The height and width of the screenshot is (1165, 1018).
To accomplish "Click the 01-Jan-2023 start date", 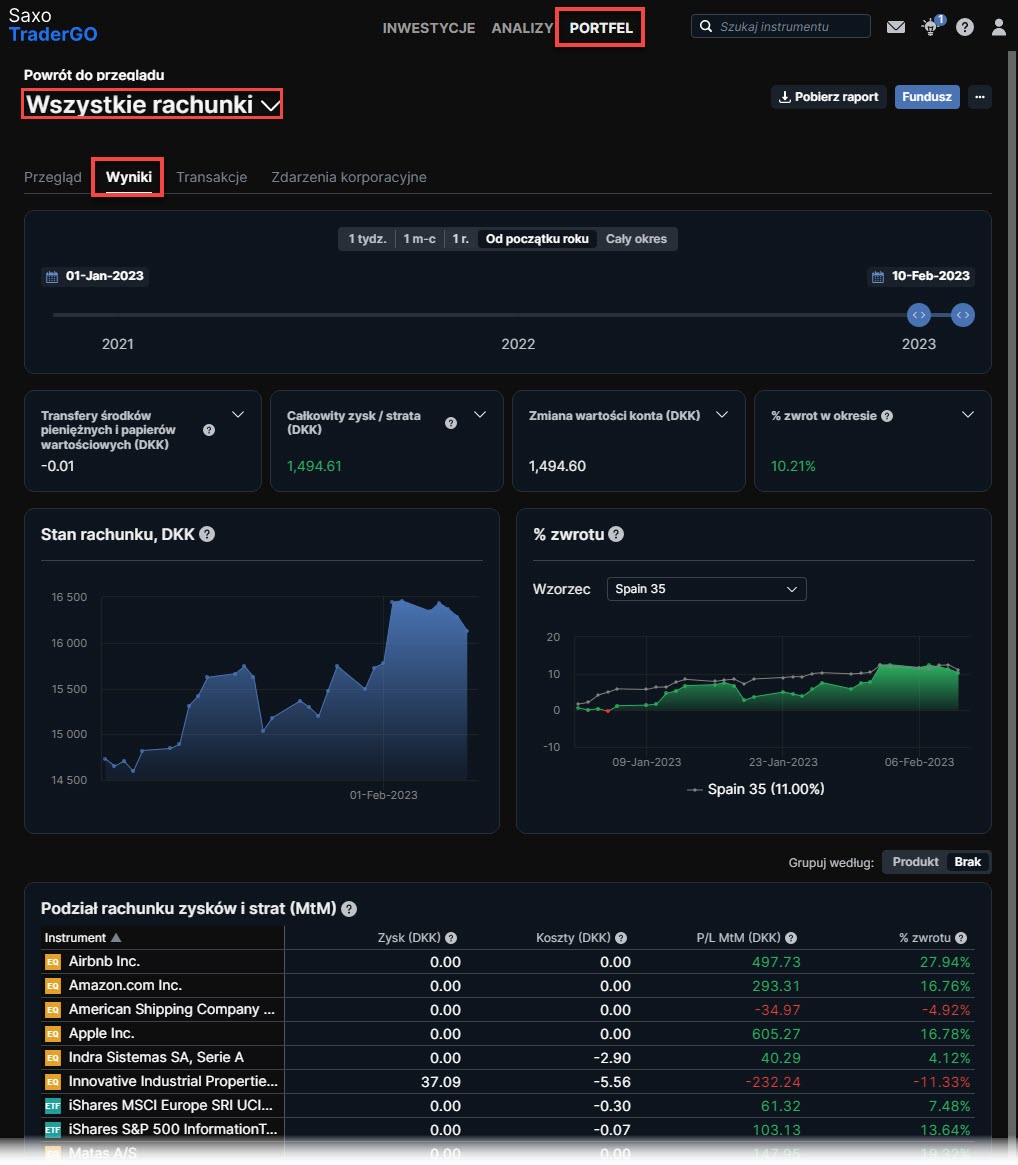I will pos(95,276).
